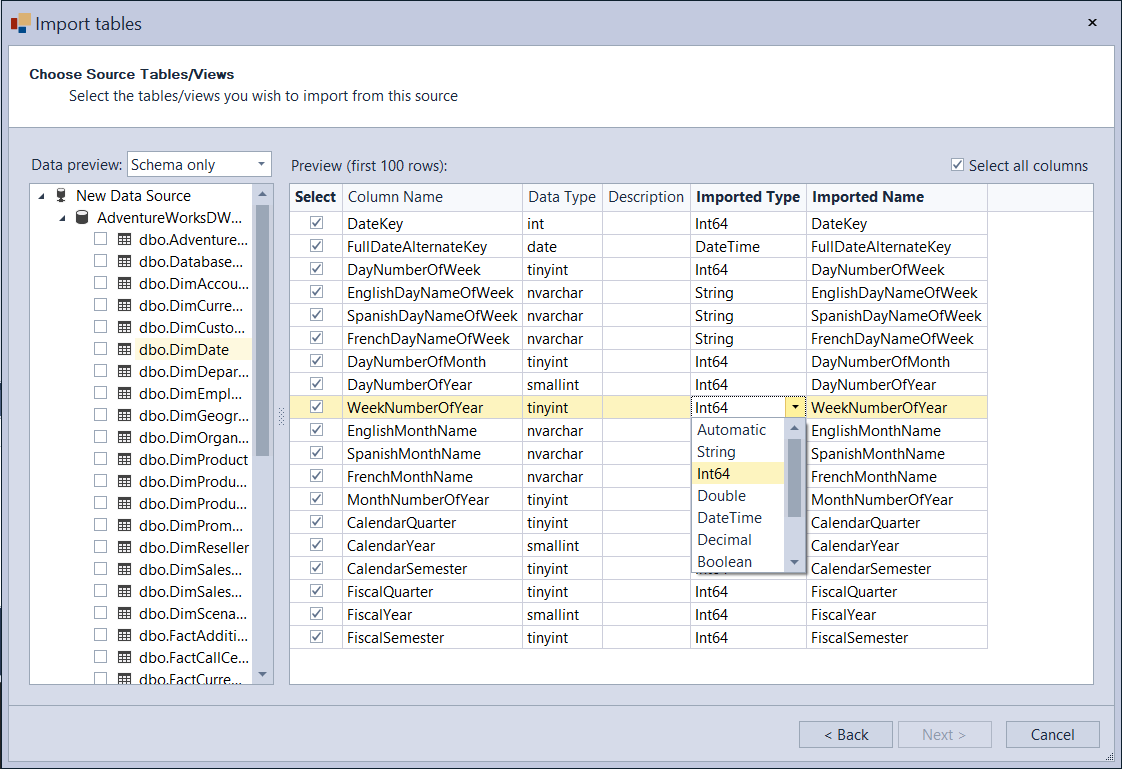Choose Automatic from the type list
The width and height of the screenshot is (1122, 769).
click(x=732, y=430)
